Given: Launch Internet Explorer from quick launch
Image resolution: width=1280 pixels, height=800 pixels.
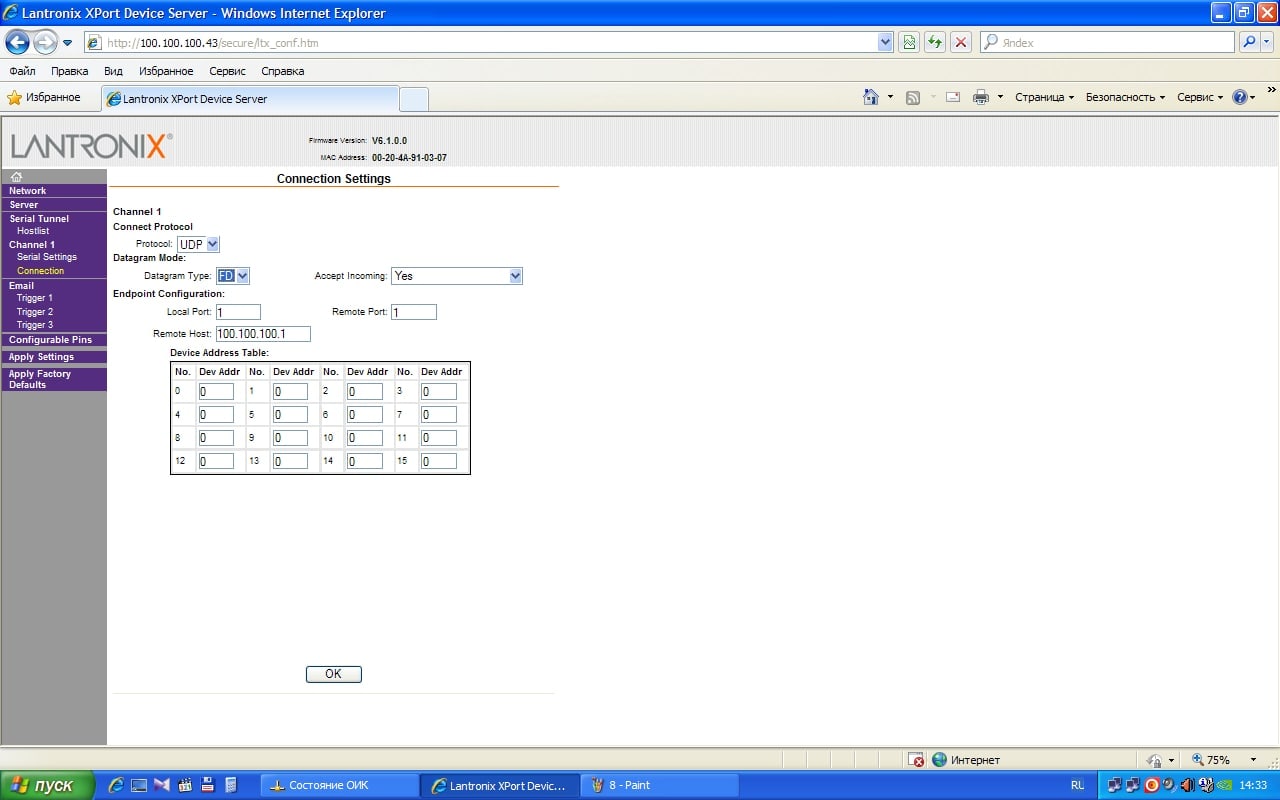Looking at the screenshot, I should [x=116, y=785].
